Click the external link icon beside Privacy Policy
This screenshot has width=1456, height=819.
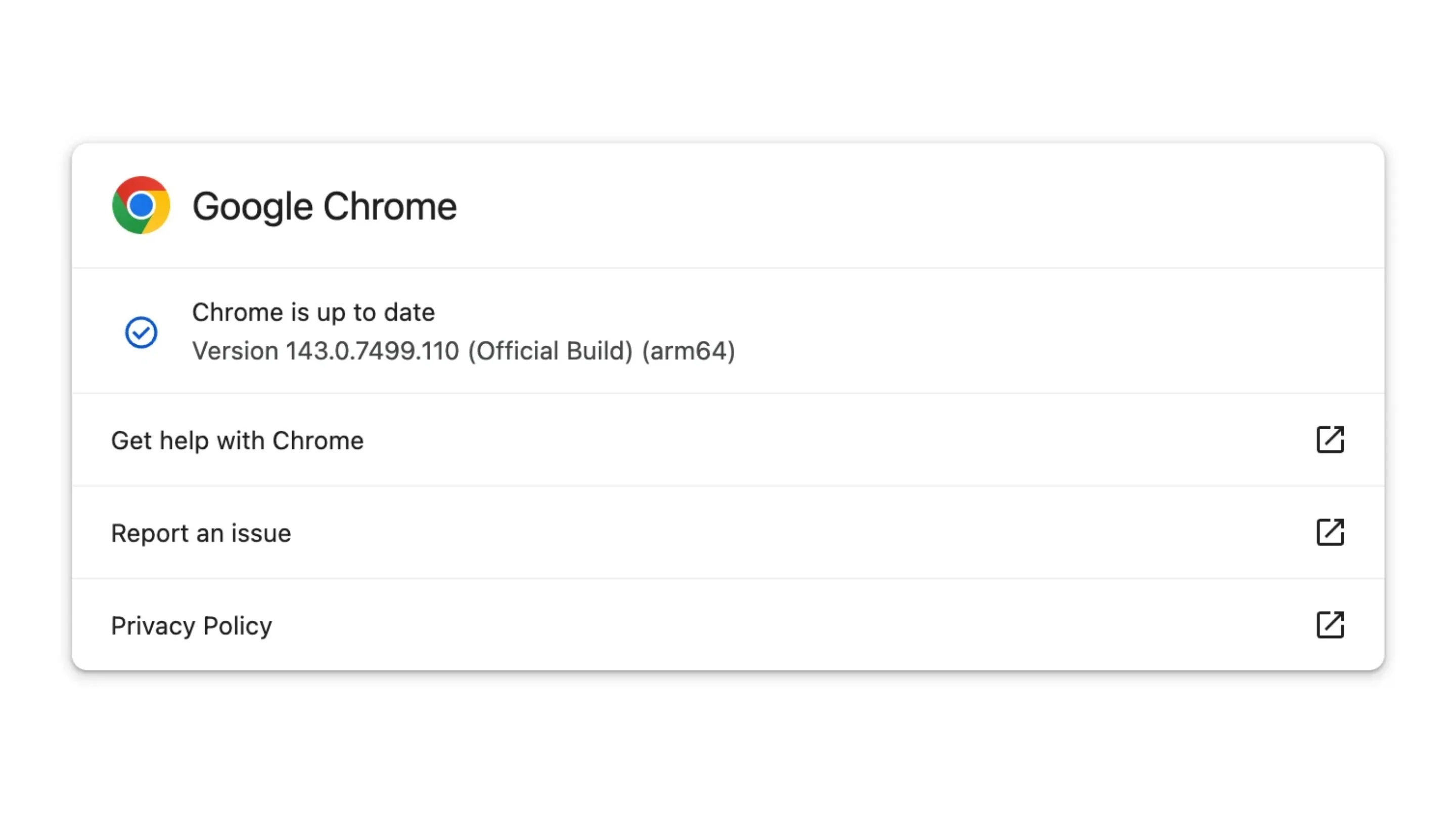point(1331,625)
